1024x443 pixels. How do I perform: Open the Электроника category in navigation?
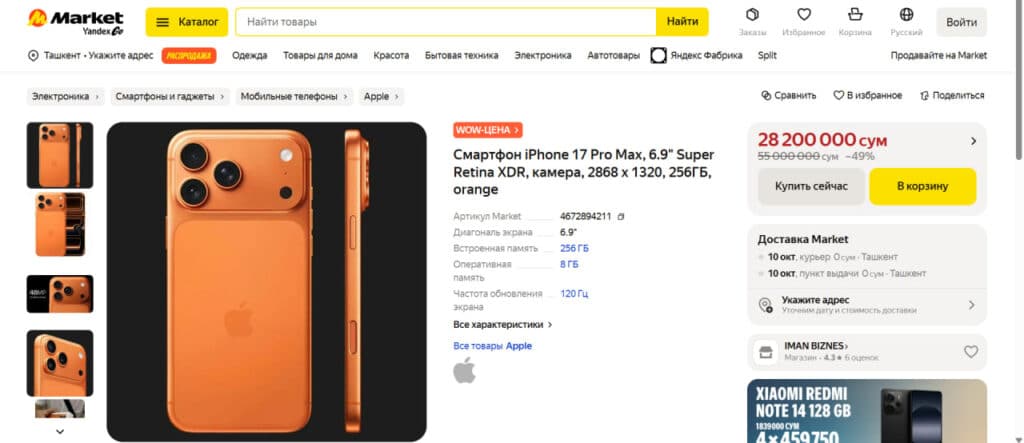pyautogui.click(x=542, y=56)
